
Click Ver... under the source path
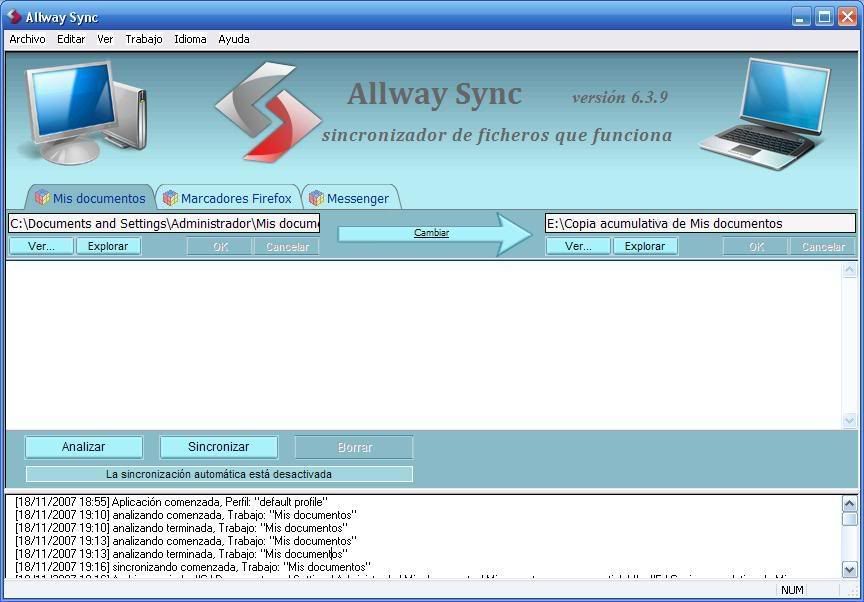click(x=41, y=246)
